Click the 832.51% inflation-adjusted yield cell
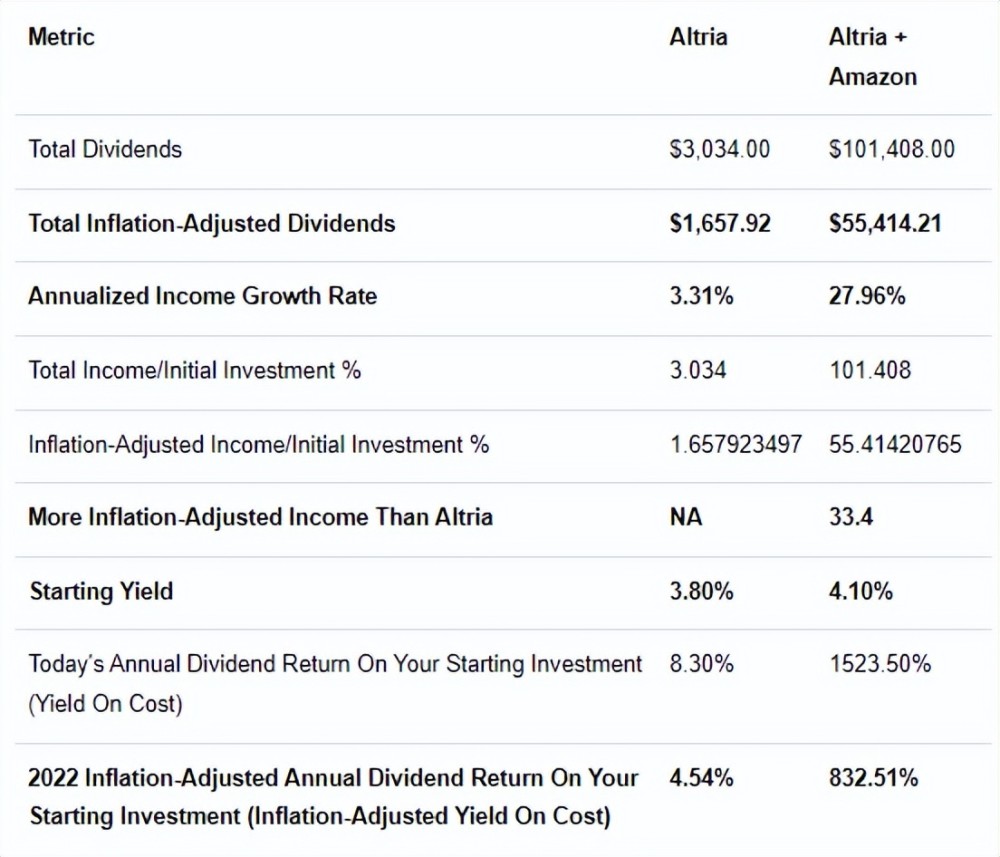 point(873,777)
